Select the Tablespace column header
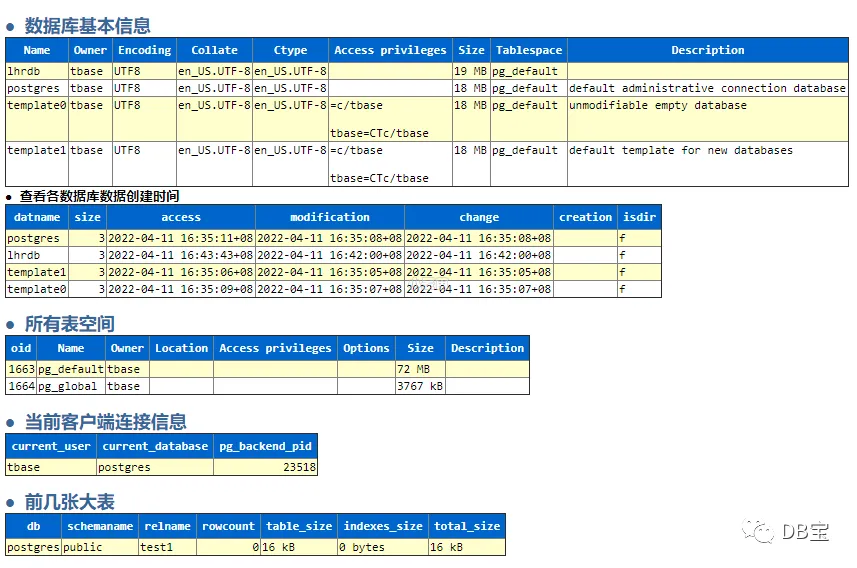This screenshot has width=857, height=568. 529,50
